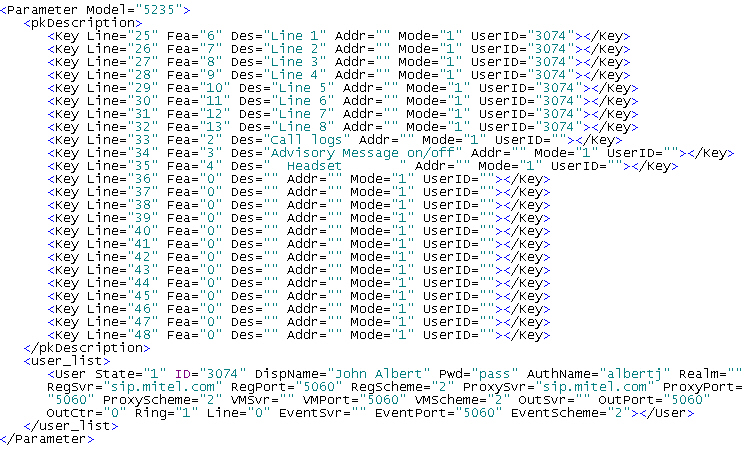Viewport: 752px width, 455px height.
Task: Click the Key Line="31" row for Line 7
Action: (x=342, y=114)
